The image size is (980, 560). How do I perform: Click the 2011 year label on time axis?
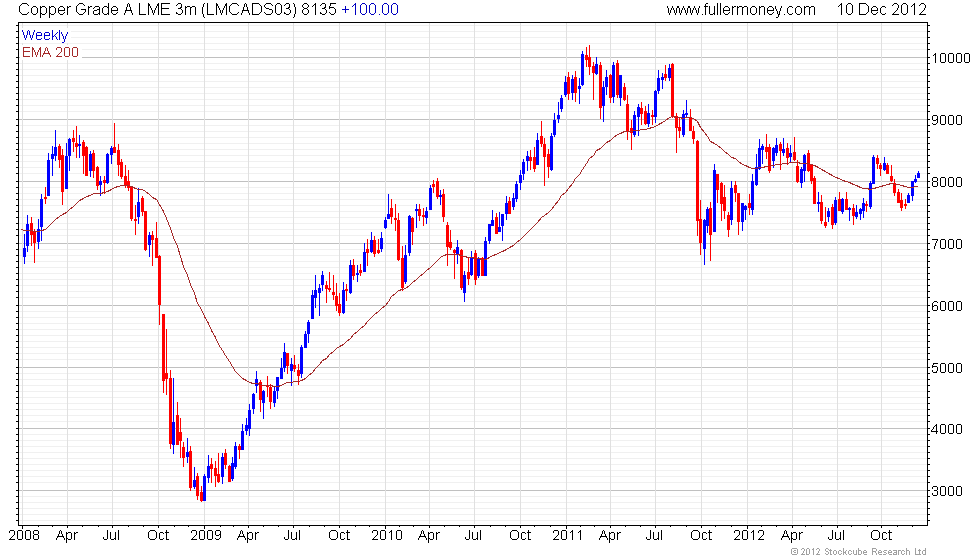pyautogui.click(x=568, y=535)
